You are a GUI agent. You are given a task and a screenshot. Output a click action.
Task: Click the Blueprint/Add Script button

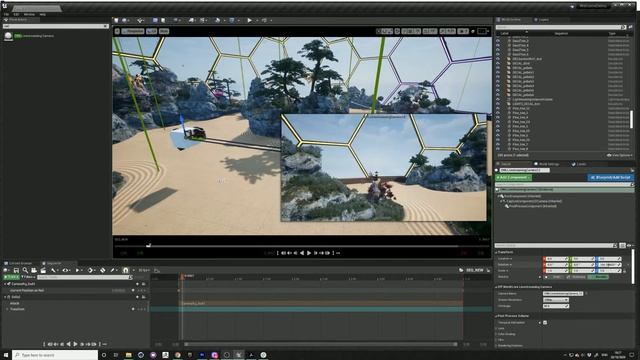coord(611,178)
